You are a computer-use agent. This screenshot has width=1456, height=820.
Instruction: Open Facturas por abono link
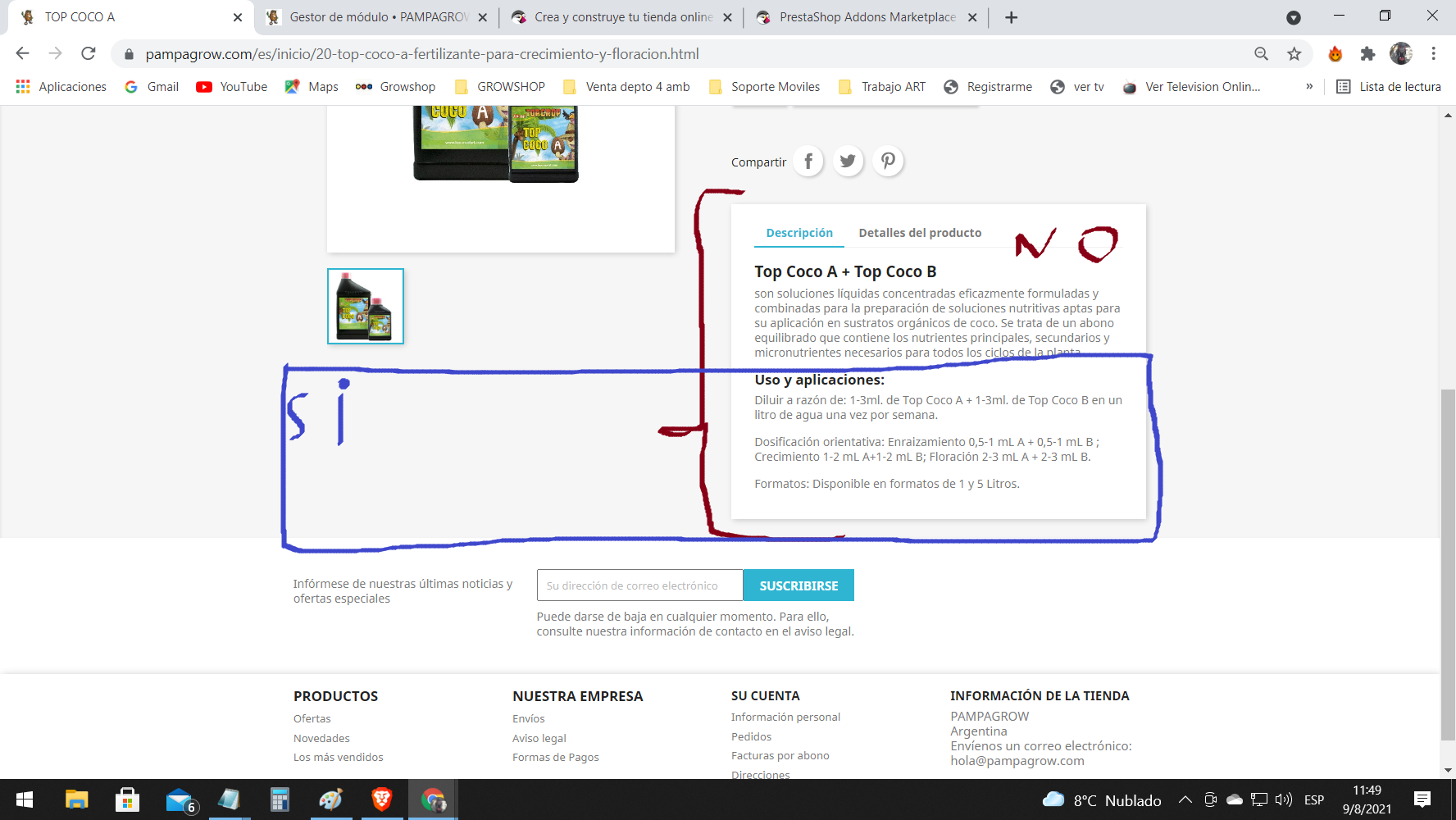780,755
